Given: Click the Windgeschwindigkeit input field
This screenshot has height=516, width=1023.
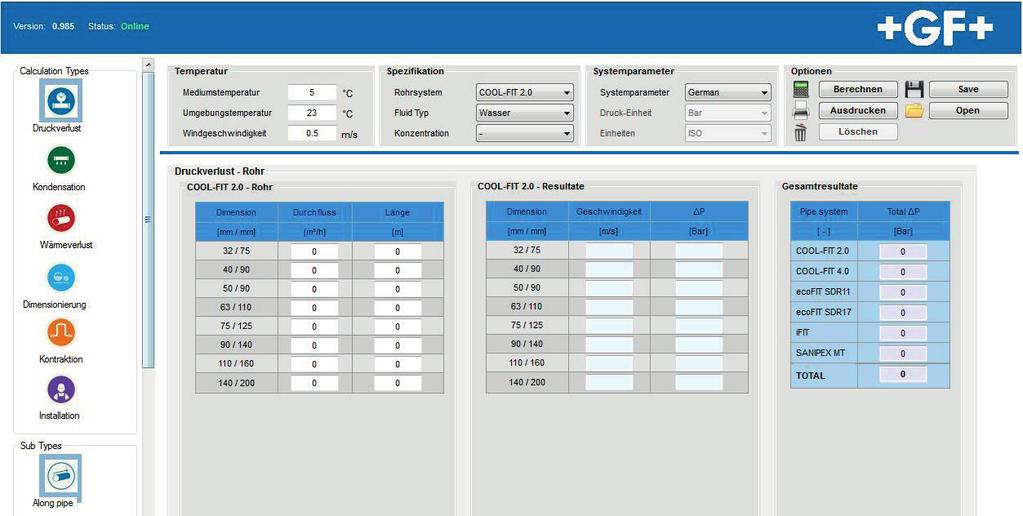Looking at the screenshot, I should tap(312, 133).
